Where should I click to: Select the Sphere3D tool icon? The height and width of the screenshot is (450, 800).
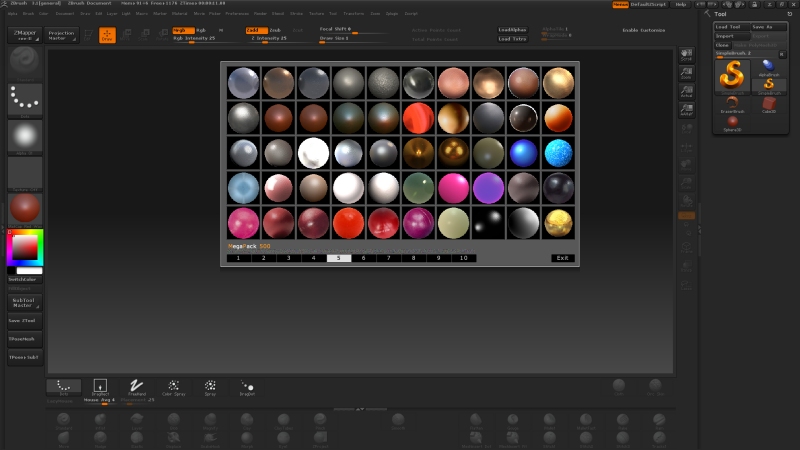coord(733,123)
